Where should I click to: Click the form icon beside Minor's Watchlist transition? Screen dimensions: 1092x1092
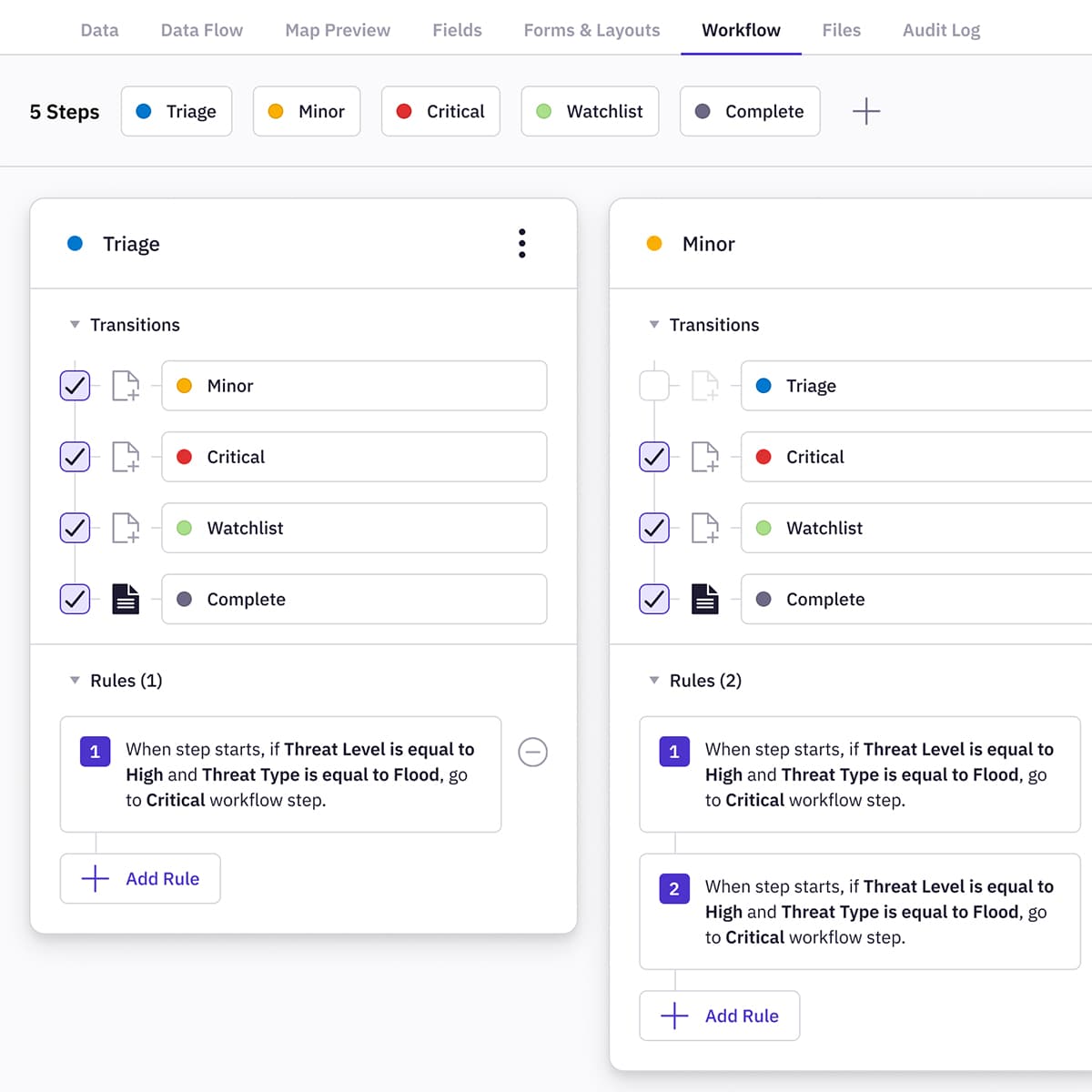tap(705, 528)
